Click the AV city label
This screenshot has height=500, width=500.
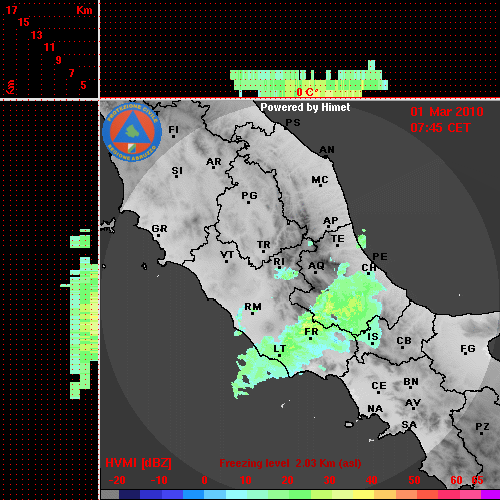click(x=413, y=403)
